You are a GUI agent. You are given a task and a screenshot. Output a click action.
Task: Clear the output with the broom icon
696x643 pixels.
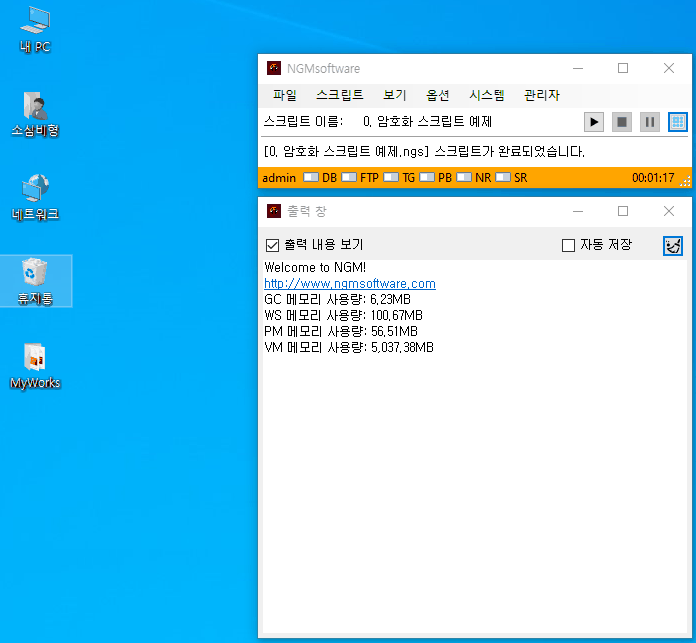672,245
